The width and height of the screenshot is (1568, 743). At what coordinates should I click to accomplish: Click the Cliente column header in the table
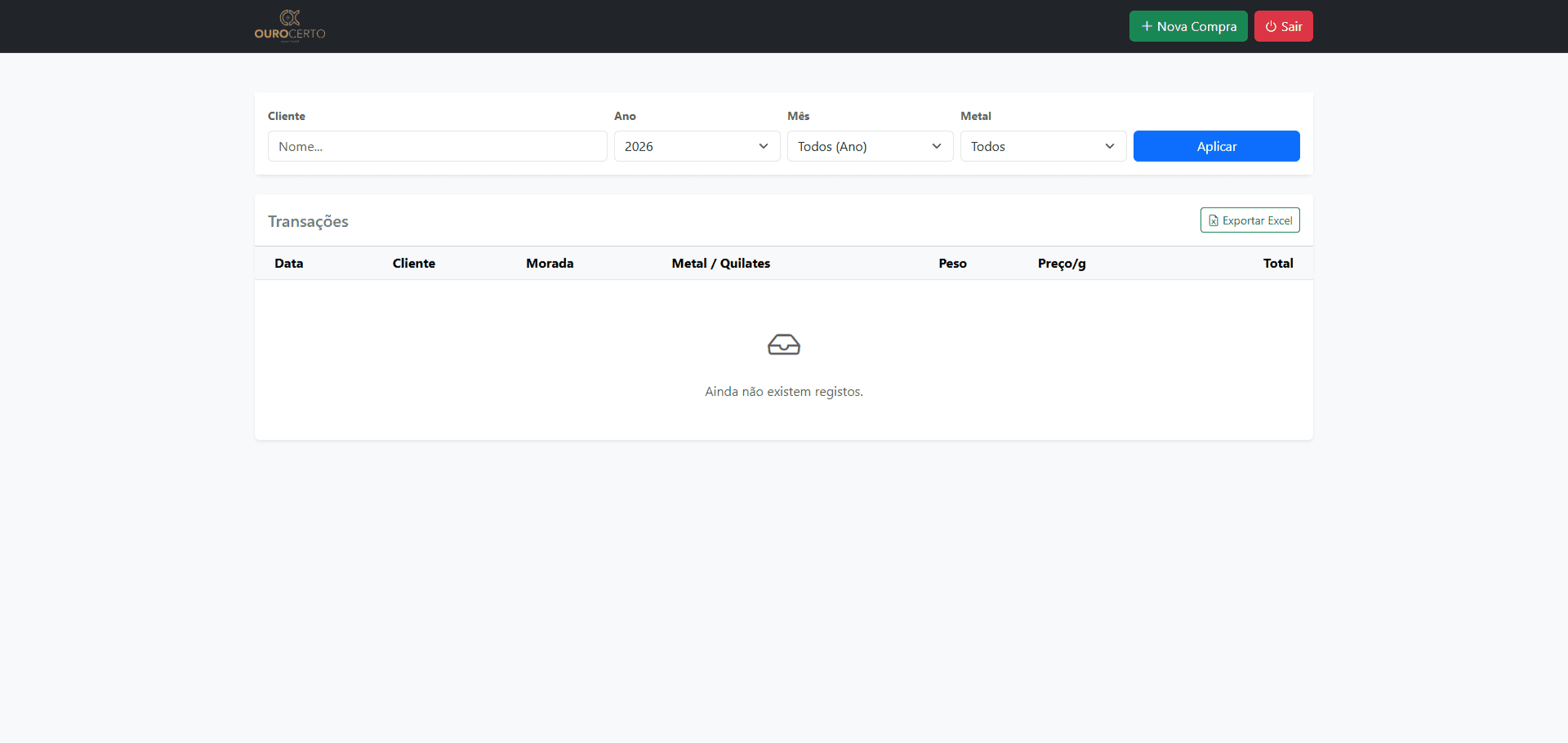coord(413,263)
